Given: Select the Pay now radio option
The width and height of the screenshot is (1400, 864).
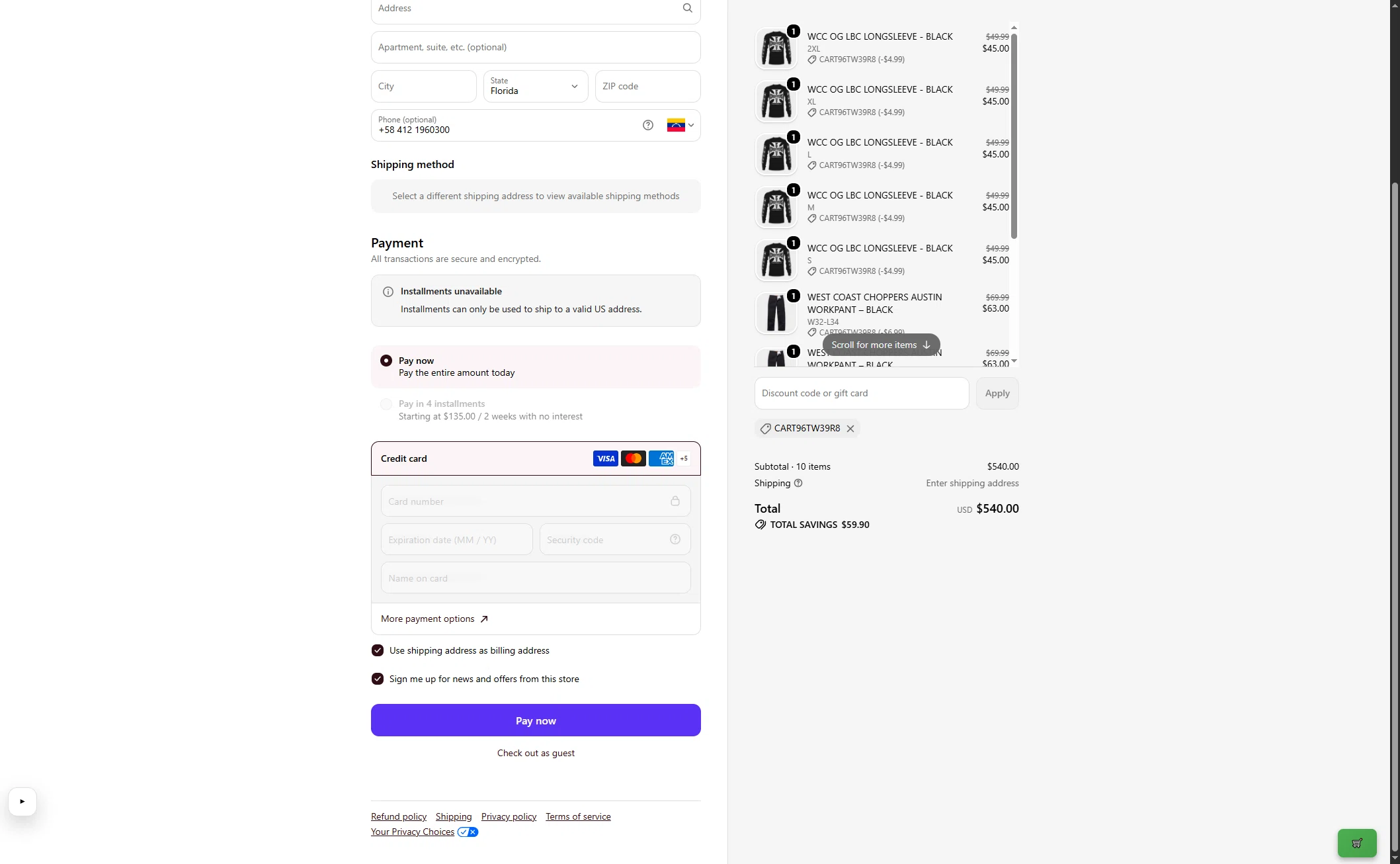Looking at the screenshot, I should click(x=386, y=361).
